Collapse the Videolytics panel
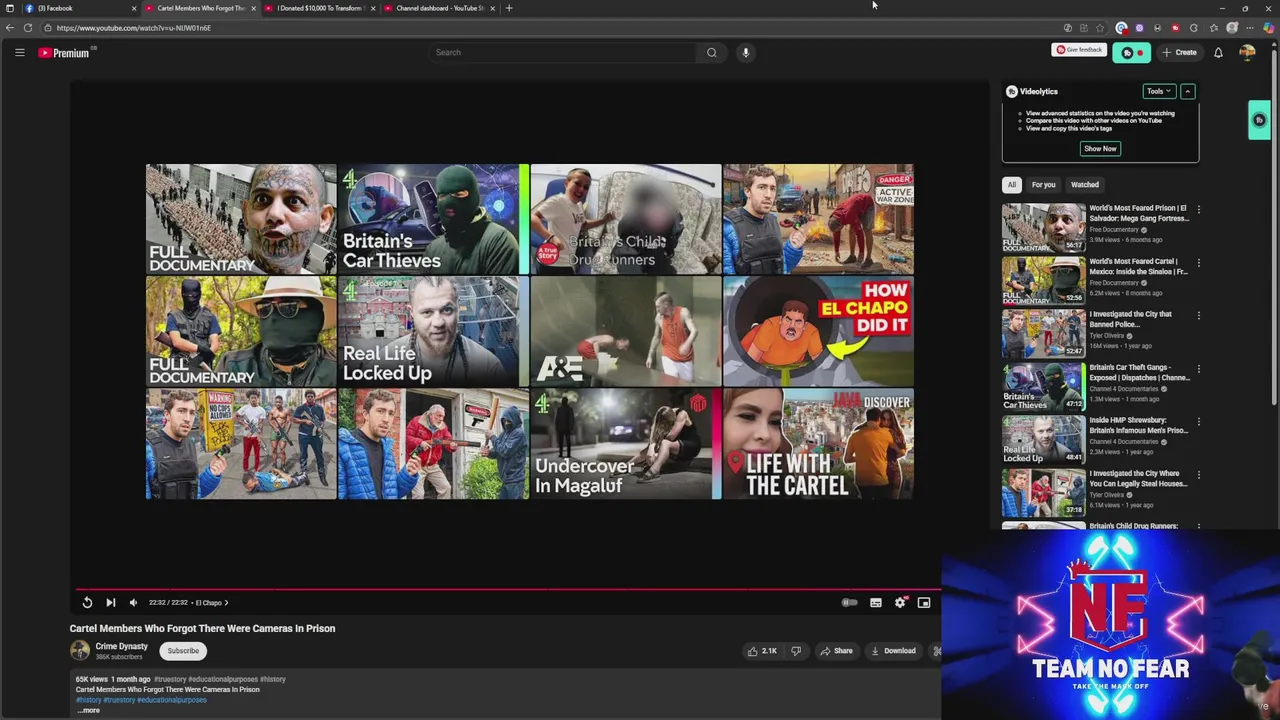The image size is (1280, 720). 1187,91
